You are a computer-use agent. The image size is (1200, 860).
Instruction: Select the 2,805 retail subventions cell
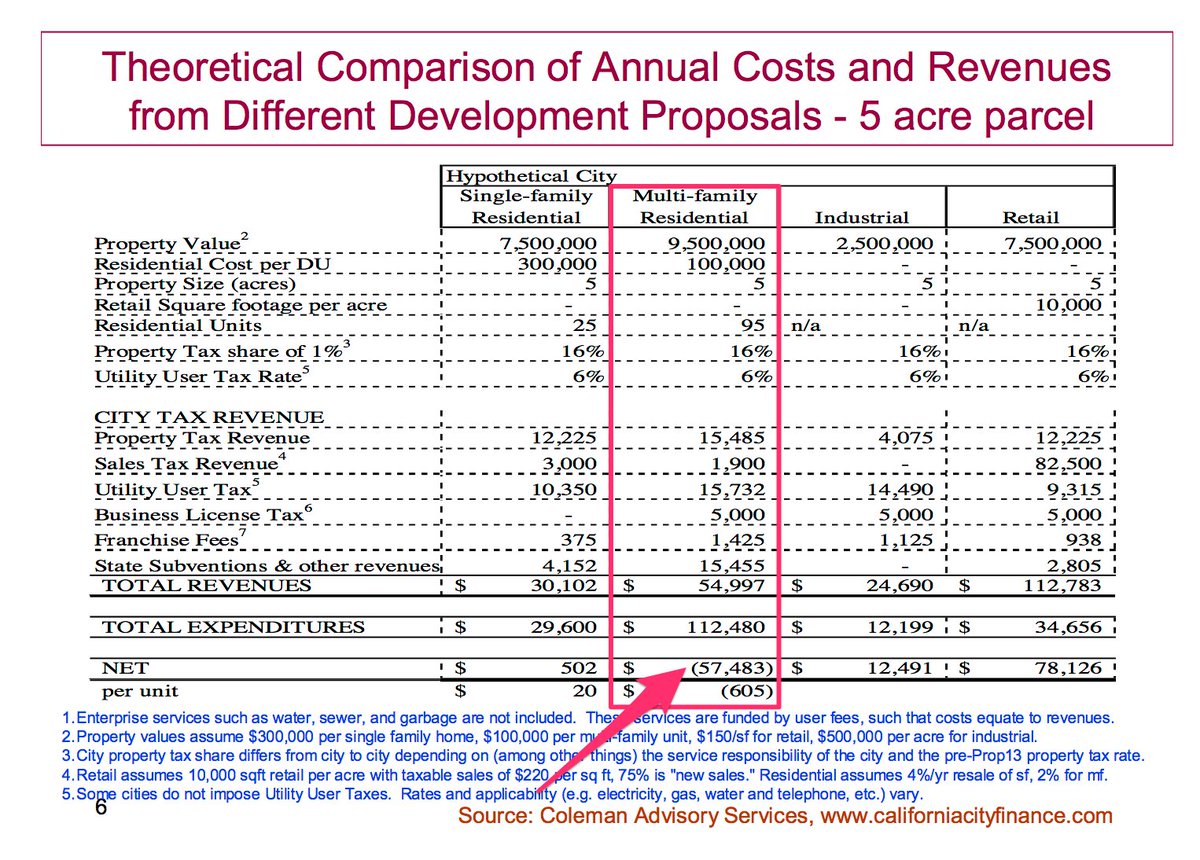(x=1075, y=565)
